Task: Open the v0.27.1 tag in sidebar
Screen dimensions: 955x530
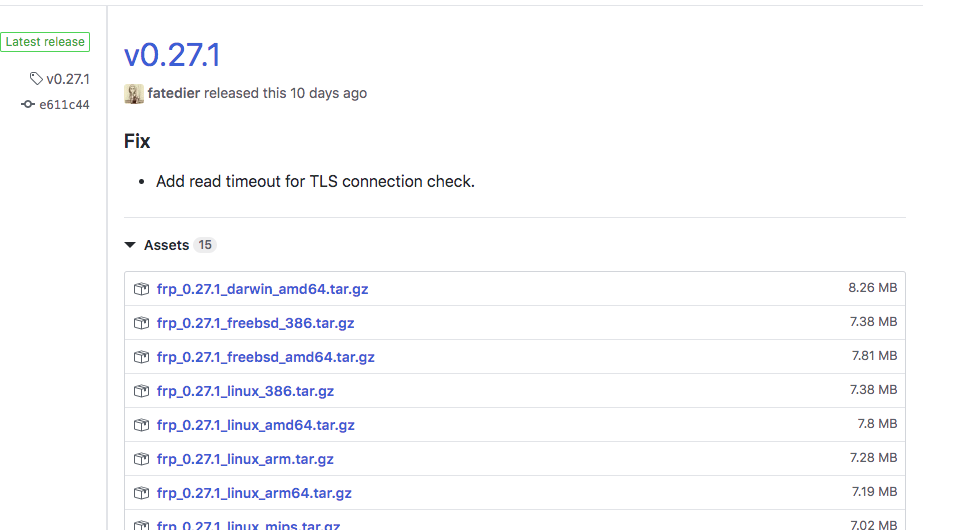Action: 68,79
